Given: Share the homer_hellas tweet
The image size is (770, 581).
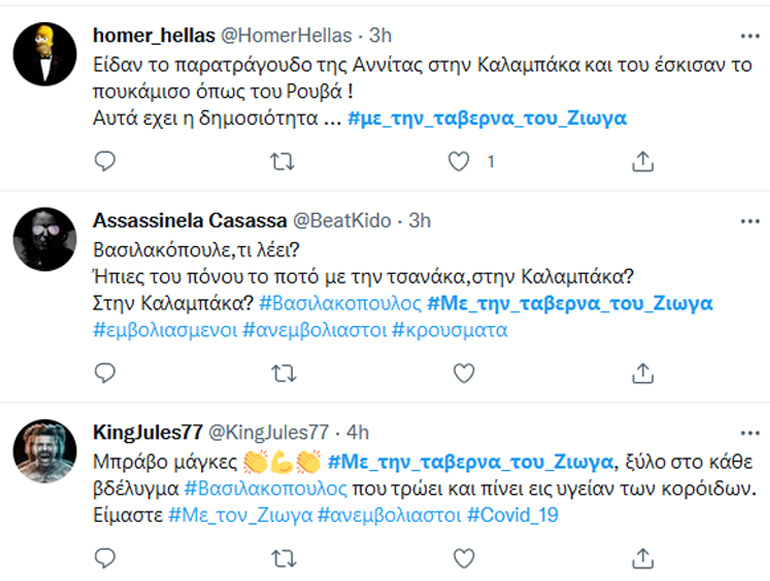Looking at the screenshot, I should click(x=644, y=161).
